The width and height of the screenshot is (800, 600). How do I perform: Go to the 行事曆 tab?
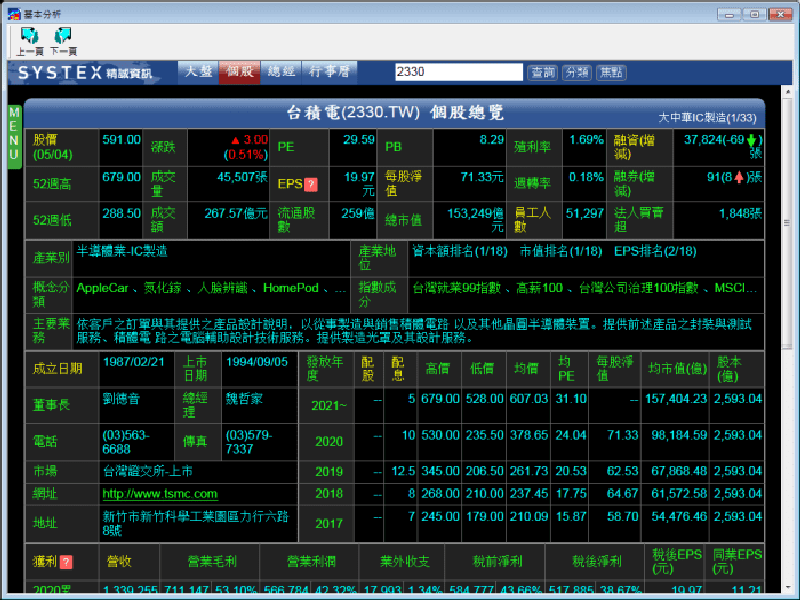point(329,72)
